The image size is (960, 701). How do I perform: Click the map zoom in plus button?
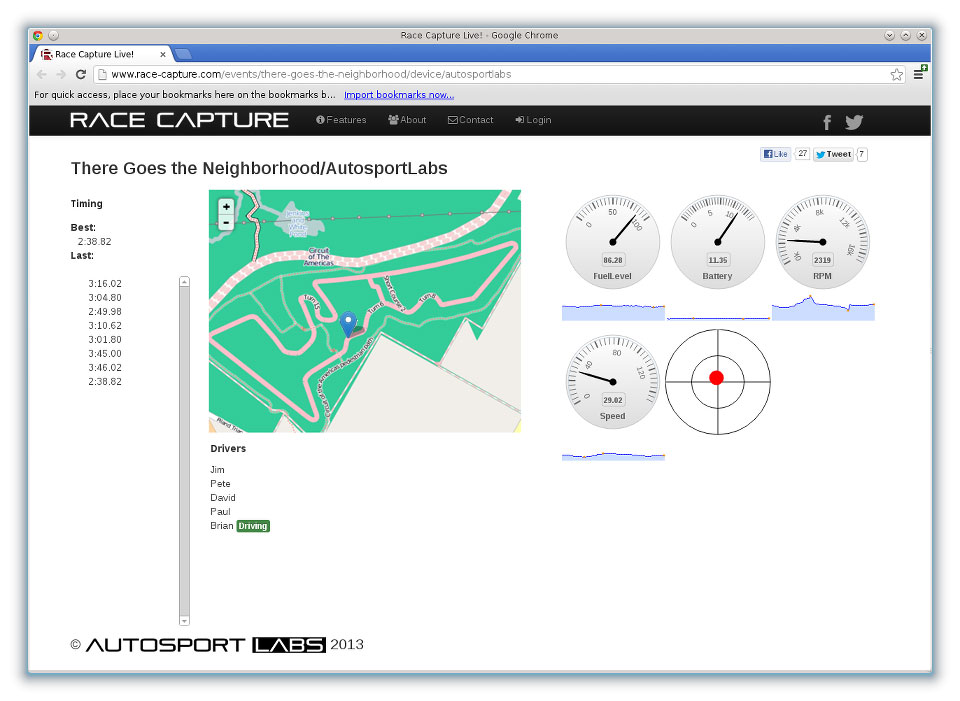tap(226, 207)
